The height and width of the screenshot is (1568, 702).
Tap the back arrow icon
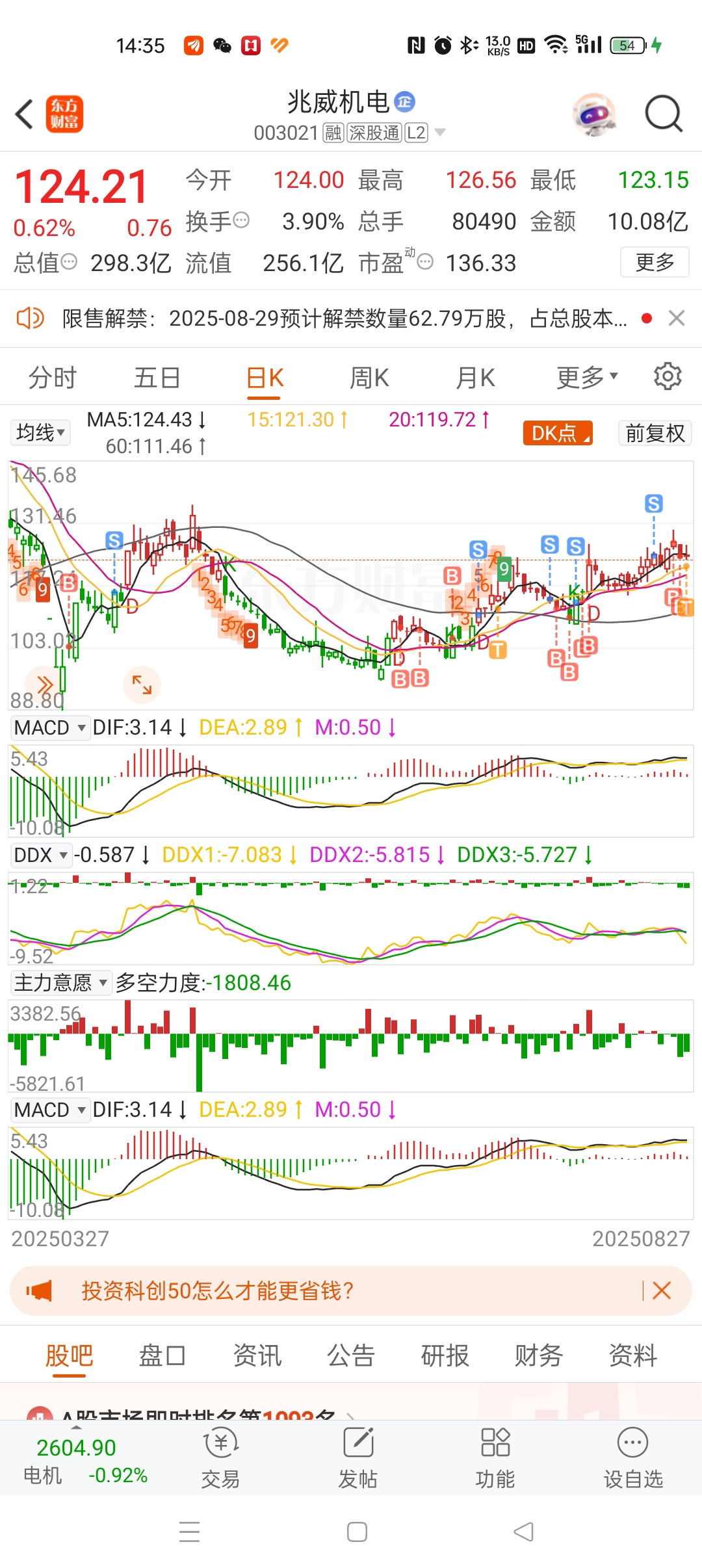[x=25, y=114]
